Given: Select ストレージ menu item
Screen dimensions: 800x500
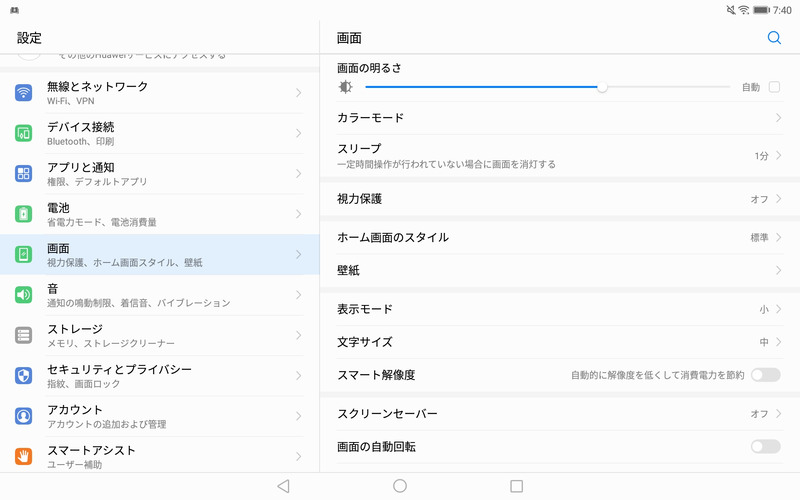Looking at the screenshot, I should click(x=160, y=335).
